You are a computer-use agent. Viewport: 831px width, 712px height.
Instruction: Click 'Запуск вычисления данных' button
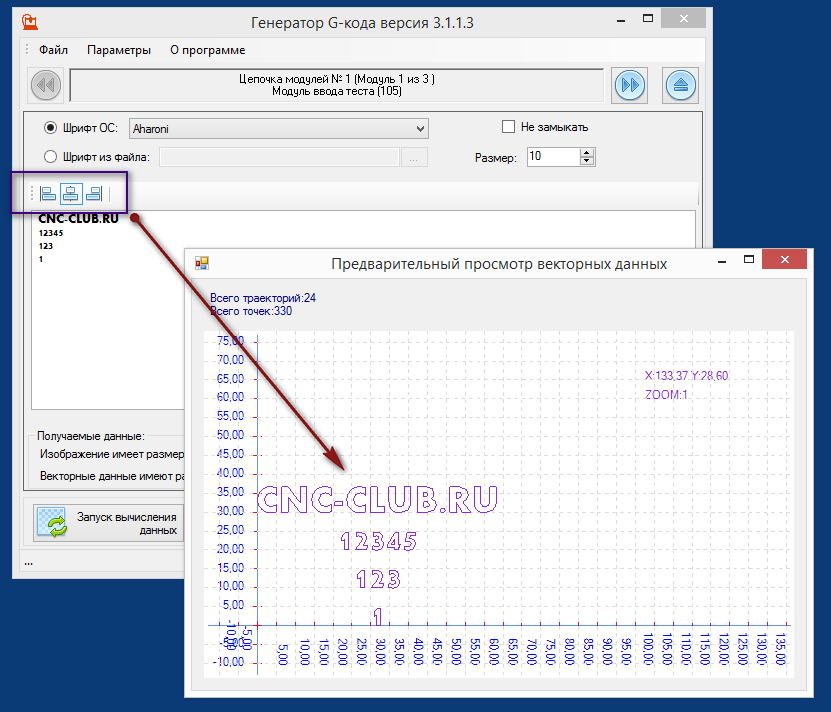click(109, 523)
